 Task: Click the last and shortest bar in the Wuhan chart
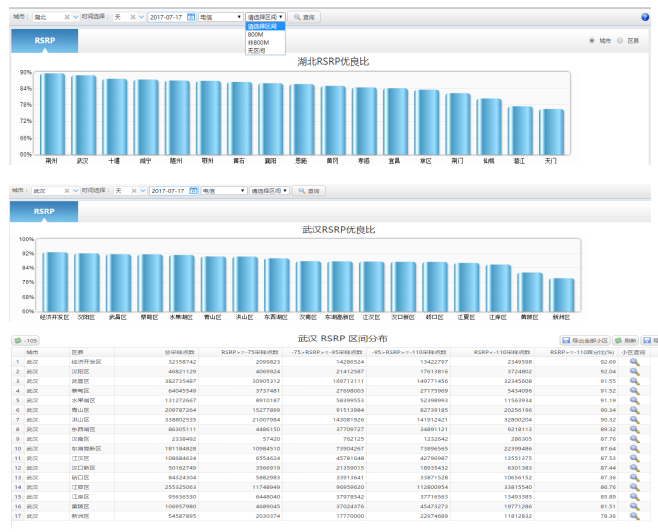pos(561,295)
